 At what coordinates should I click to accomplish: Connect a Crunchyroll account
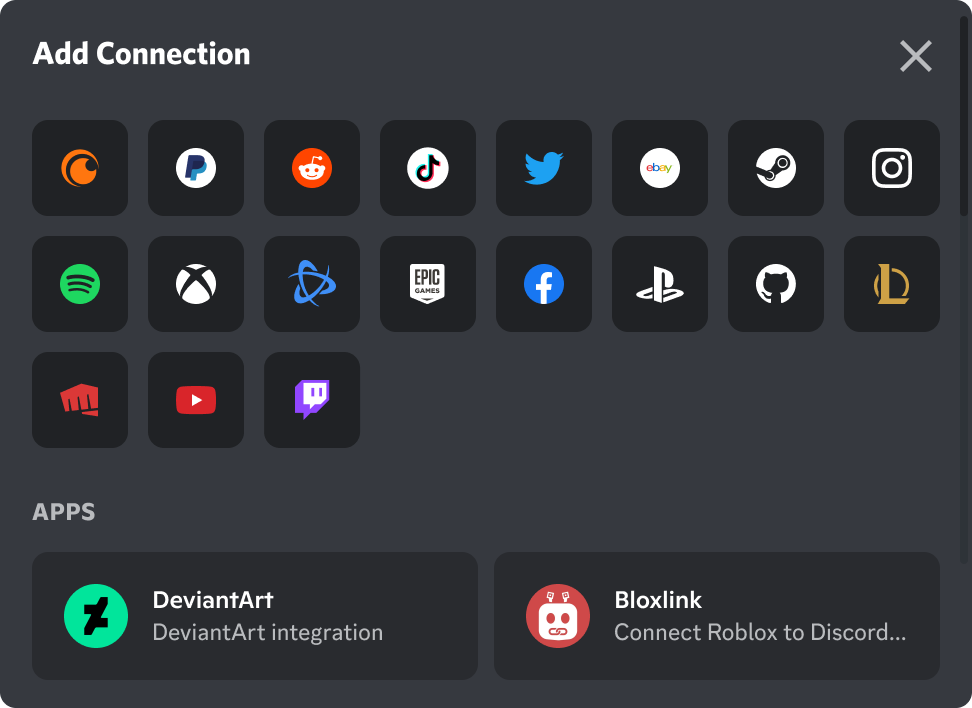pyautogui.click(x=80, y=168)
